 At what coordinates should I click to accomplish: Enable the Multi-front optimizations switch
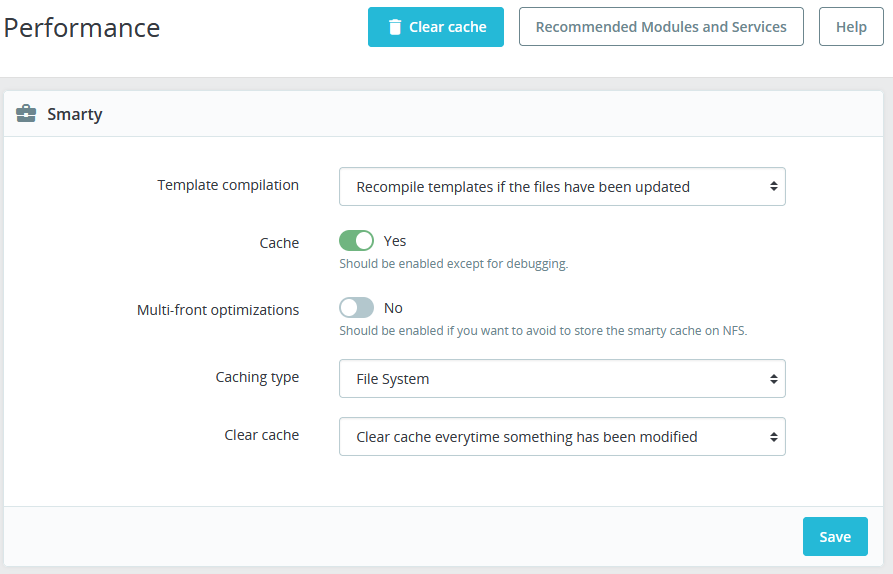[x=356, y=308]
